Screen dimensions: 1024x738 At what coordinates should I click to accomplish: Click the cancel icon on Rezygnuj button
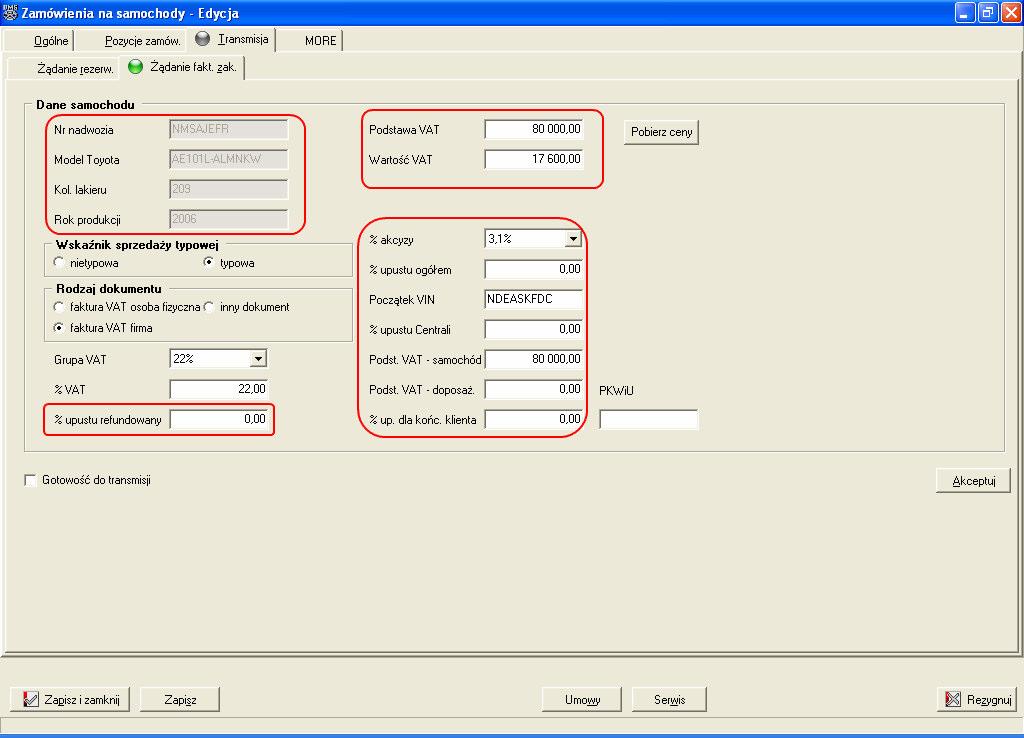pos(953,699)
